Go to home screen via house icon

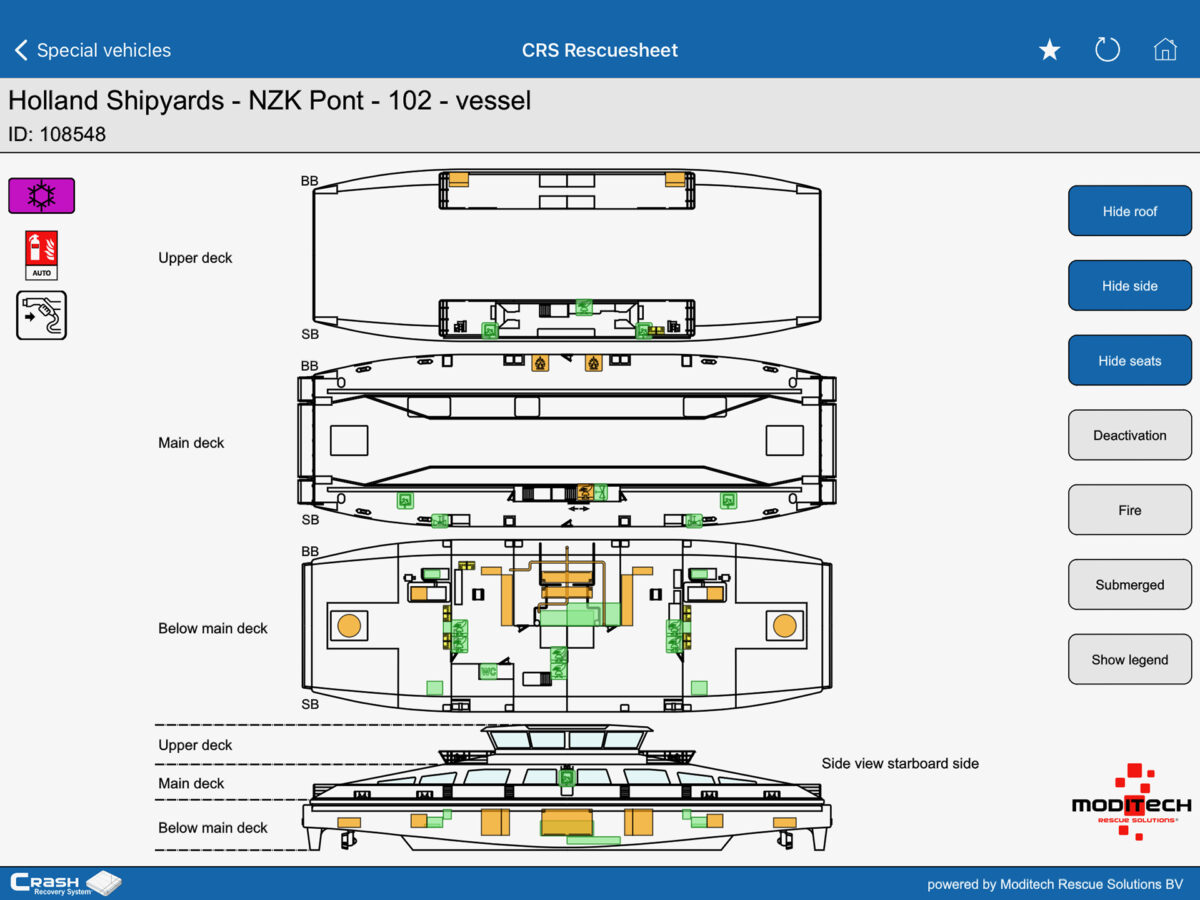pyautogui.click(x=1165, y=49)
